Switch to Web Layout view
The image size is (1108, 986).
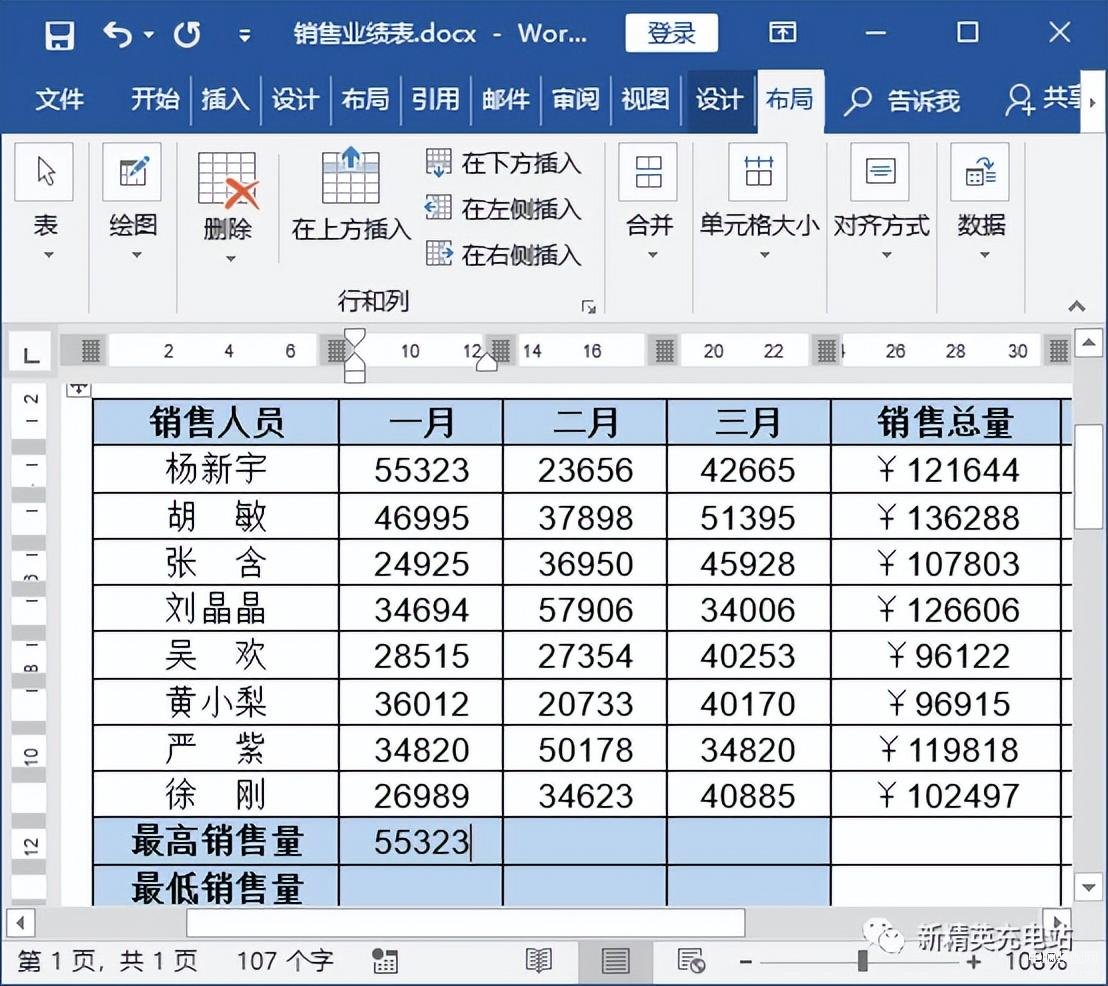(690, 961)
